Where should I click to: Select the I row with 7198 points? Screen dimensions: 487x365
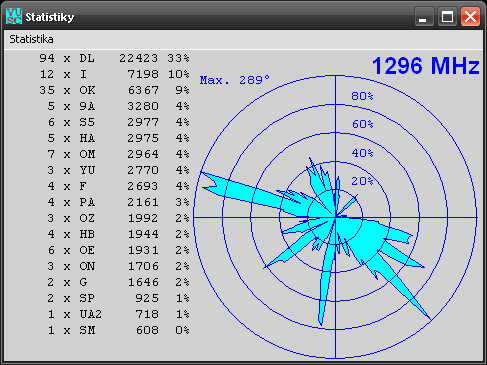(x=114, y=74)
